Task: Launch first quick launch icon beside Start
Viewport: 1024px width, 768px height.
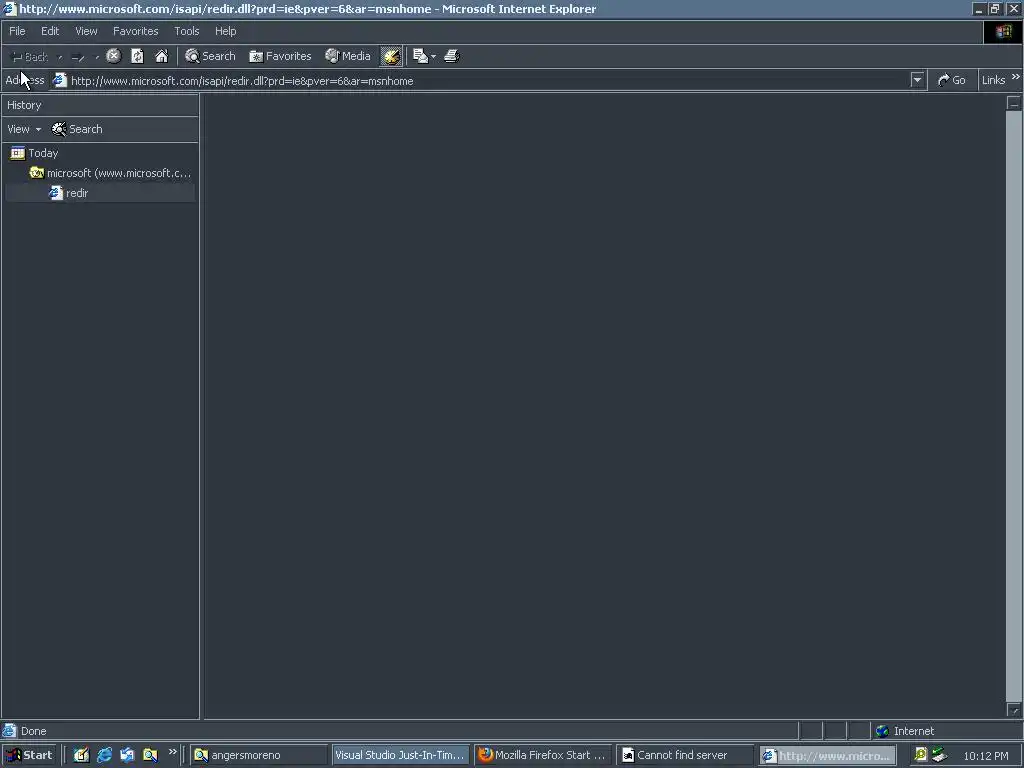Action: 81,756
